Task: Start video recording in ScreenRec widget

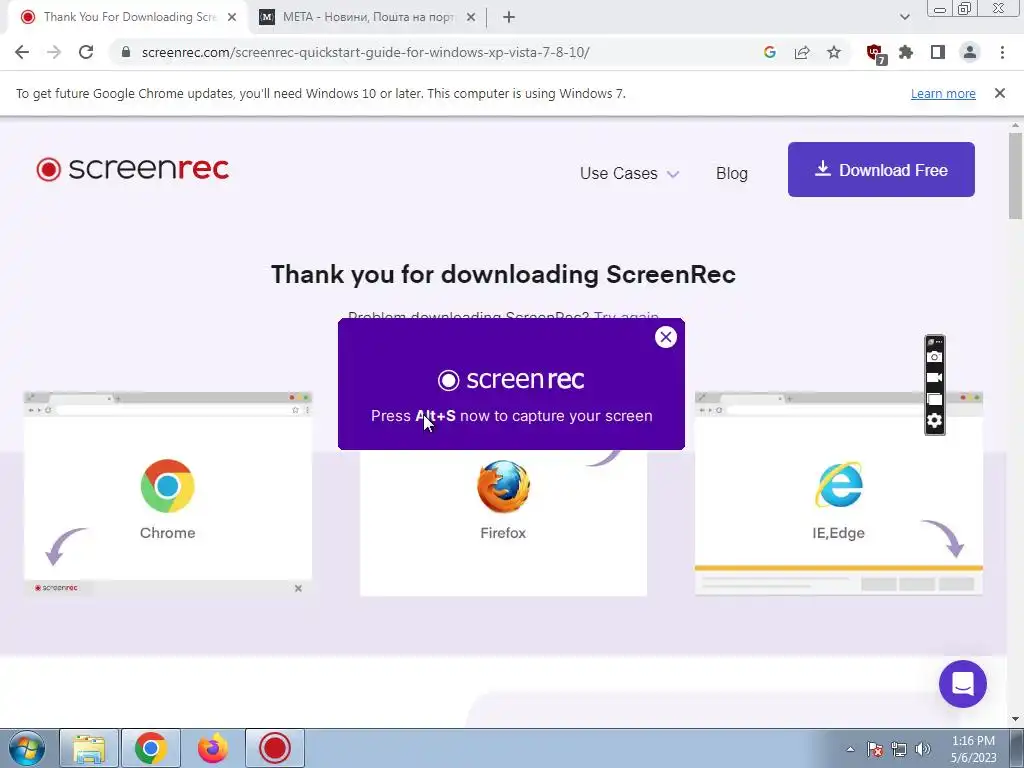Action: point(935,377)
